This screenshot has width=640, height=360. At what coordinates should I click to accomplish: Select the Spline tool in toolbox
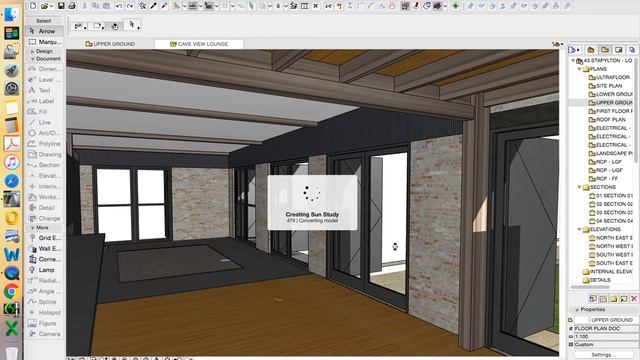[44, 302]
